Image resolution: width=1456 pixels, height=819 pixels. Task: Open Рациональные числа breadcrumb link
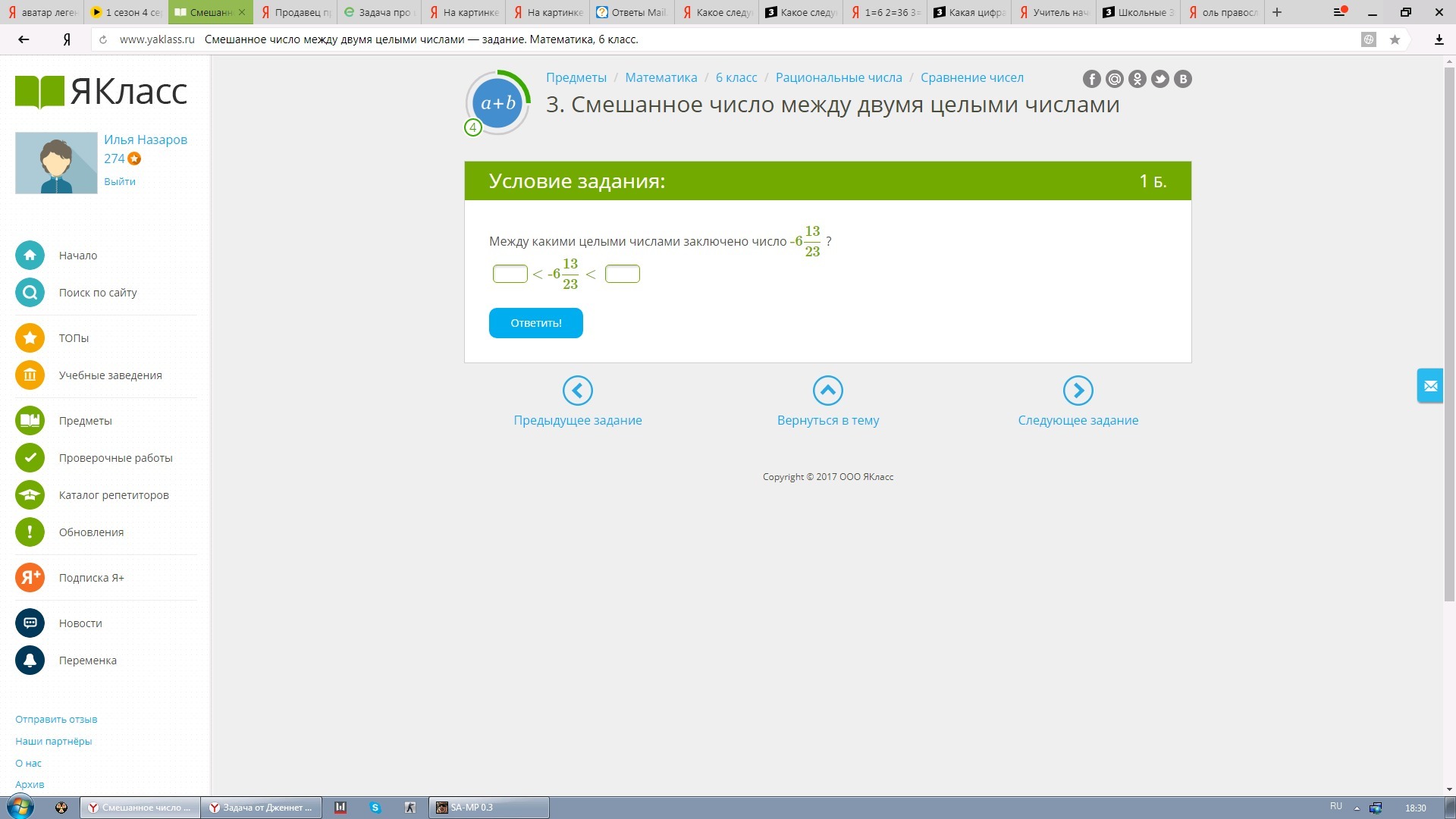pos(838,77)
